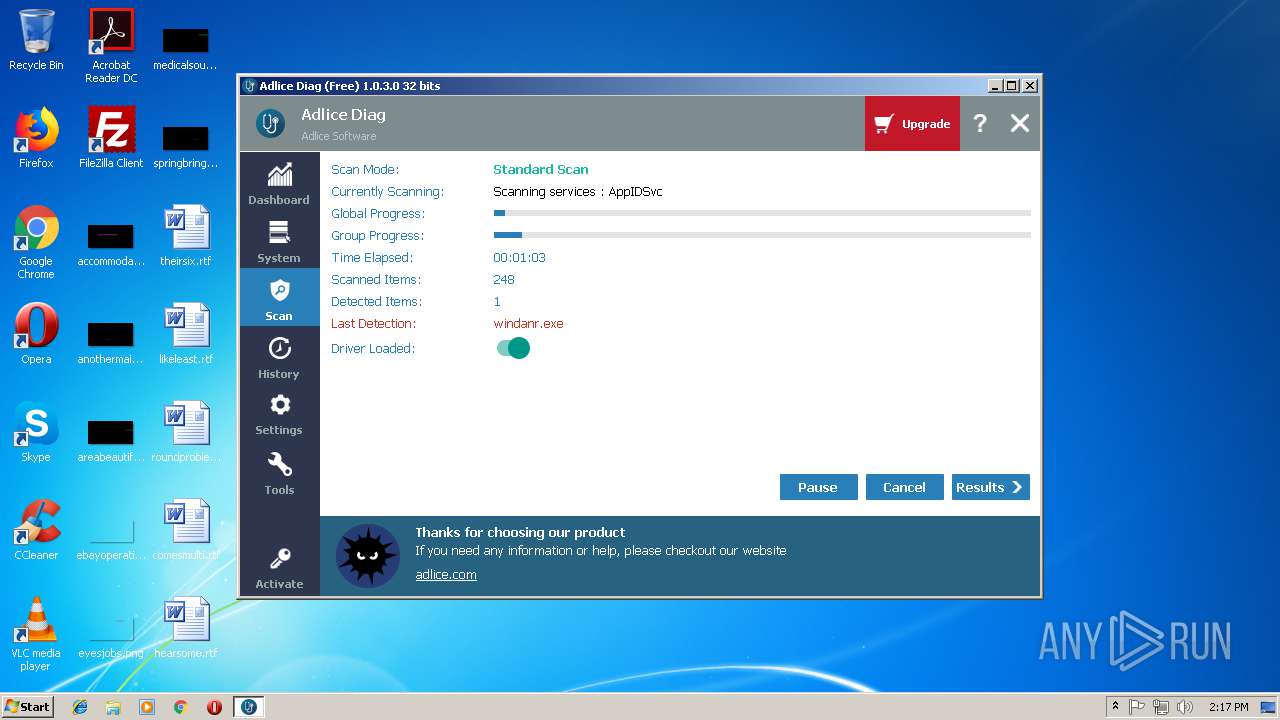Image resolution: width=1280 pixels, height=720 pixels.
Task: Open Chrome from the taskbar
Action: tap(181, 707)
